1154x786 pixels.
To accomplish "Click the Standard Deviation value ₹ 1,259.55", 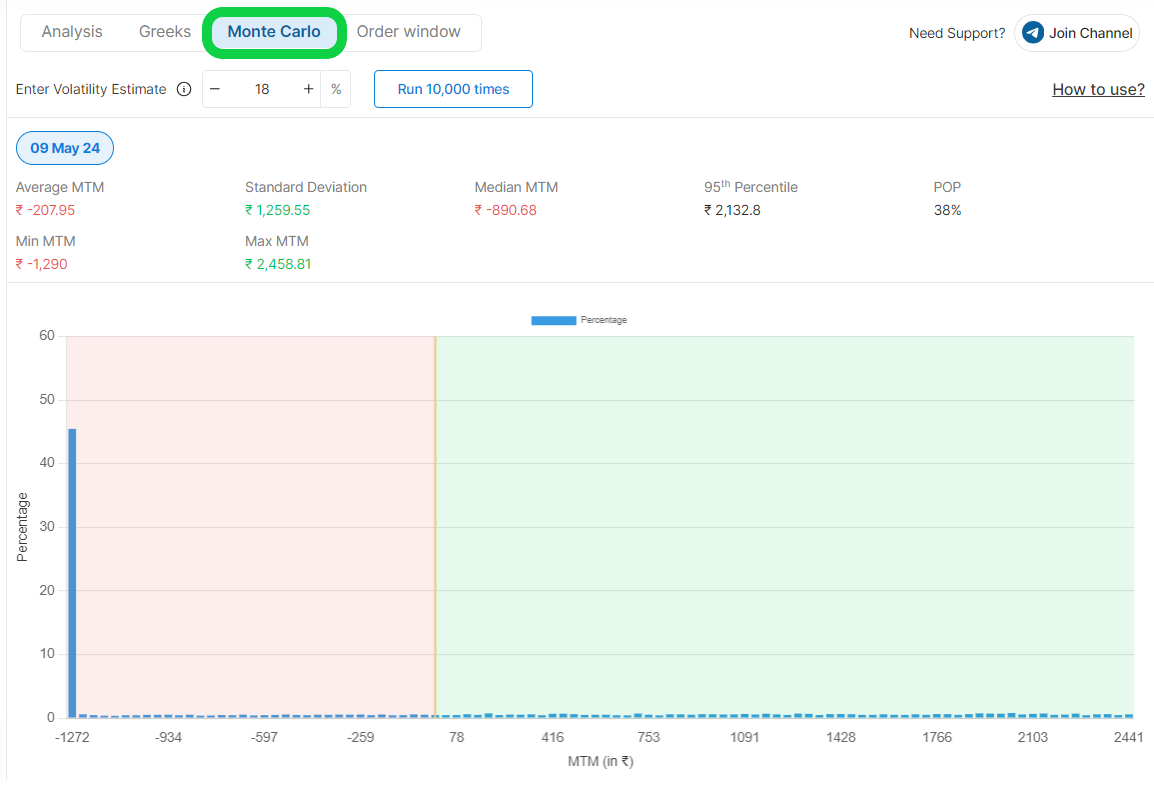I will (x=277, y=210).
